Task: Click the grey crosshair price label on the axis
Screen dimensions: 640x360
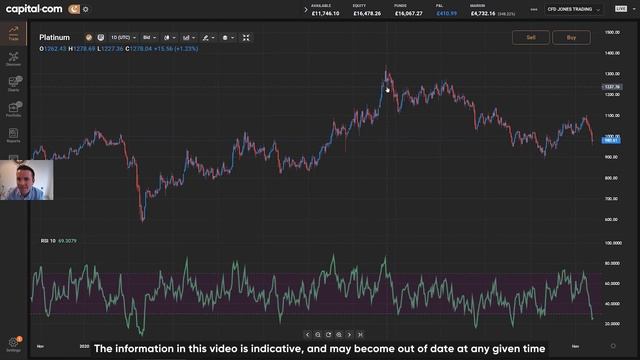Action: 612,87
